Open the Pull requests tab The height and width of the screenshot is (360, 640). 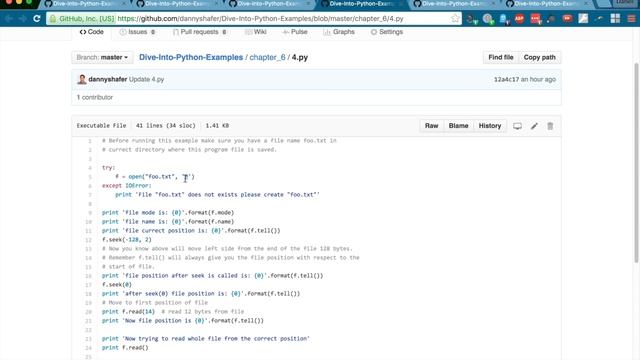(x=200, y=32)
